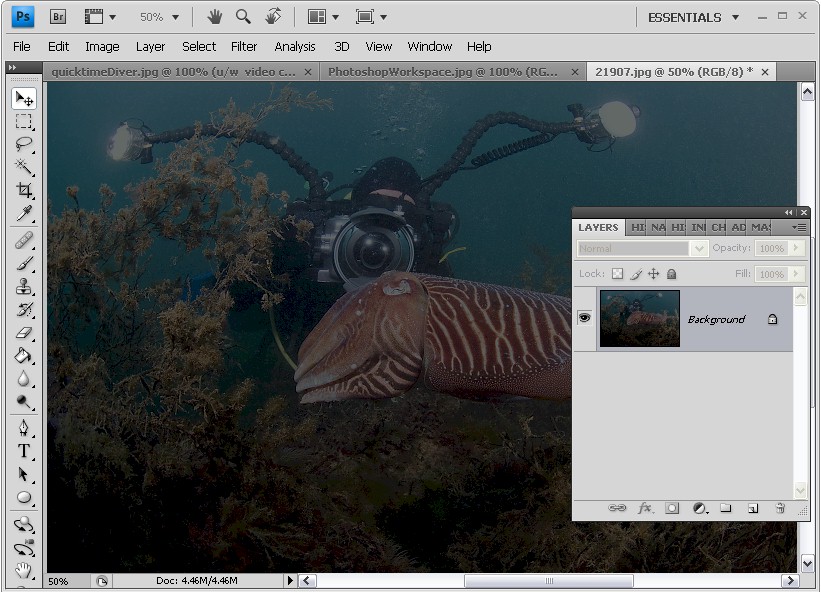Click the Background layer thumbnail
This screenshot has width=821, height=592.
pyautogui.click(x=640, y=317)
